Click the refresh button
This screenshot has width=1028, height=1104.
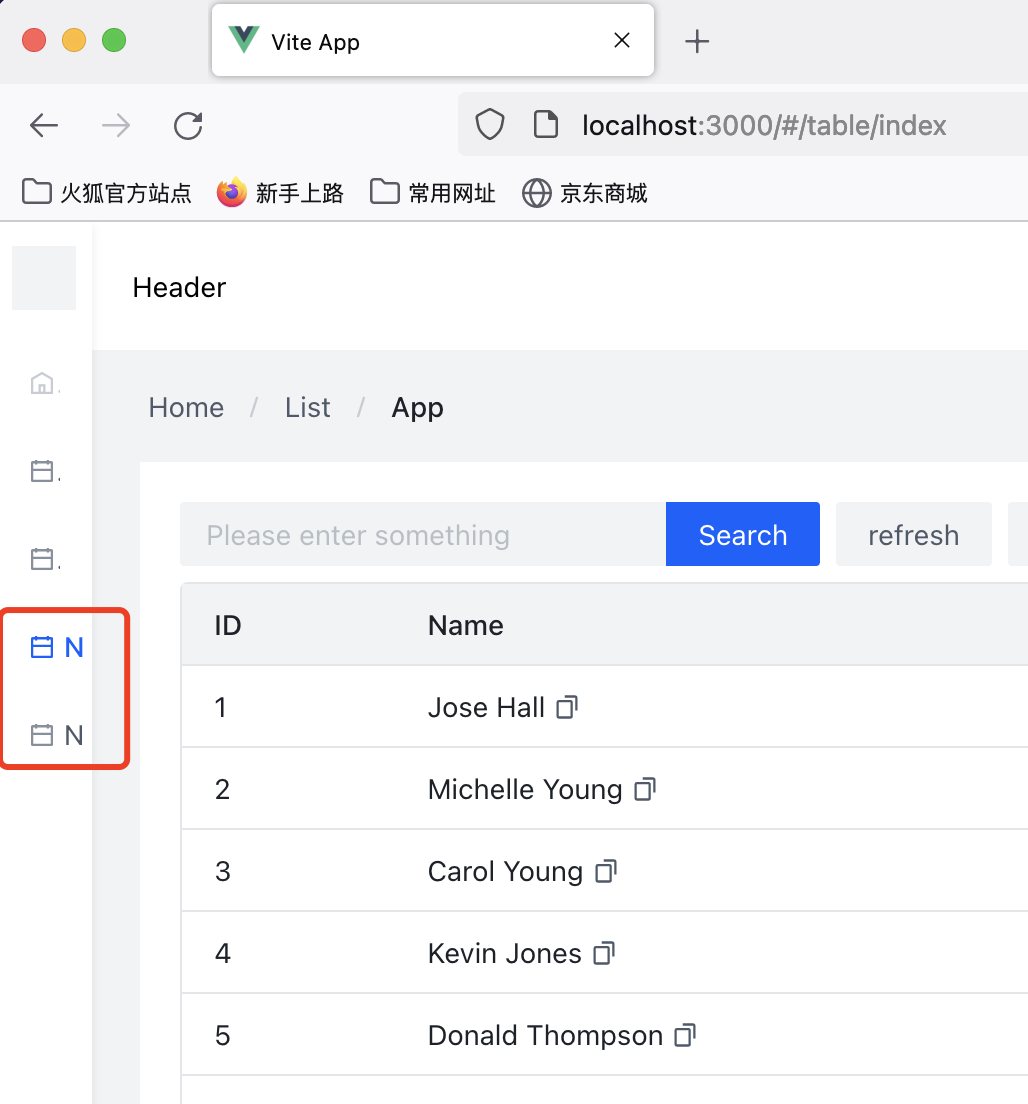(x=913, y=534)
